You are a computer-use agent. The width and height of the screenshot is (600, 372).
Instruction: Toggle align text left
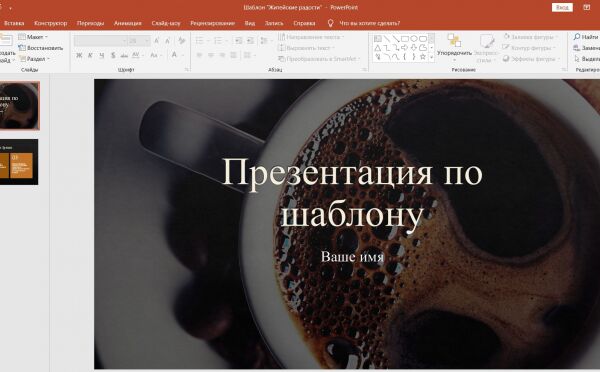click(199, 55)
